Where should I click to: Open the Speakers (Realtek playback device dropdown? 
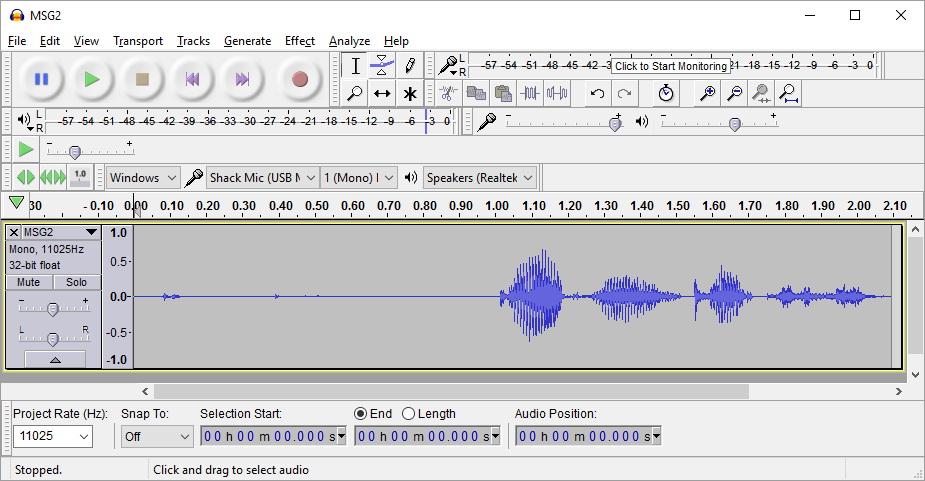[x=480, y=178]
